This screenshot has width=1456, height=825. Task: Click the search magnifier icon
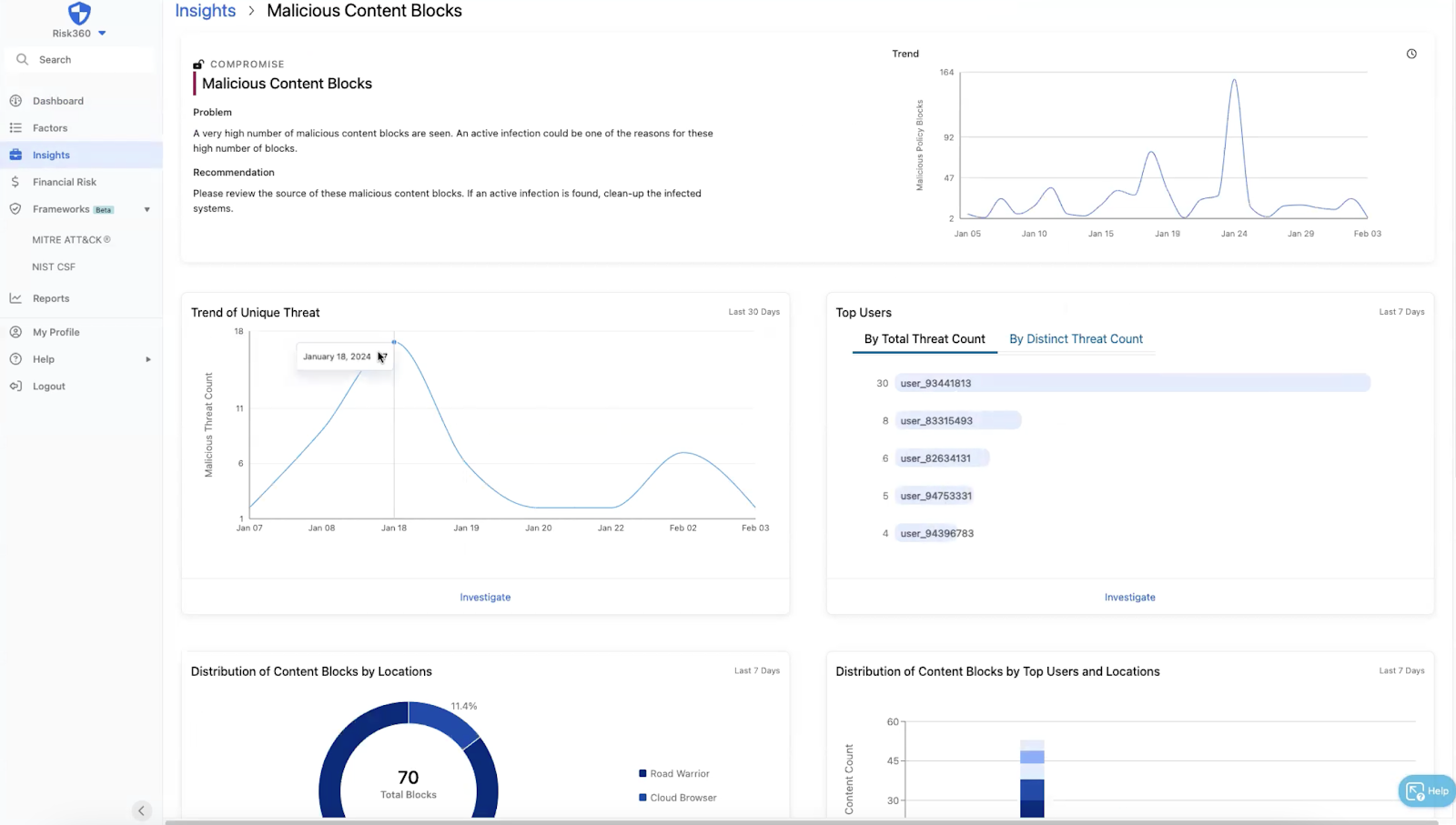pyautogui.click(x=22, y=59)
